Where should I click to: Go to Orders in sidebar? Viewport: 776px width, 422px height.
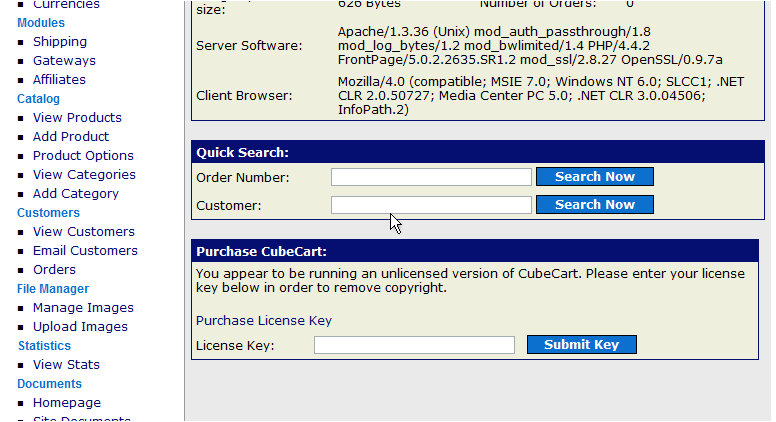[54, 270]
